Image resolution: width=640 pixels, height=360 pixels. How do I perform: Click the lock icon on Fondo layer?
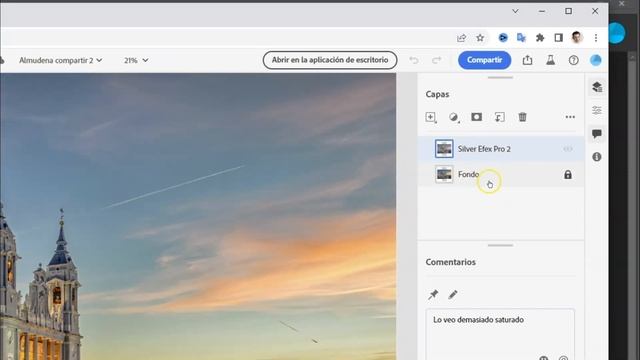click(568, 175)
